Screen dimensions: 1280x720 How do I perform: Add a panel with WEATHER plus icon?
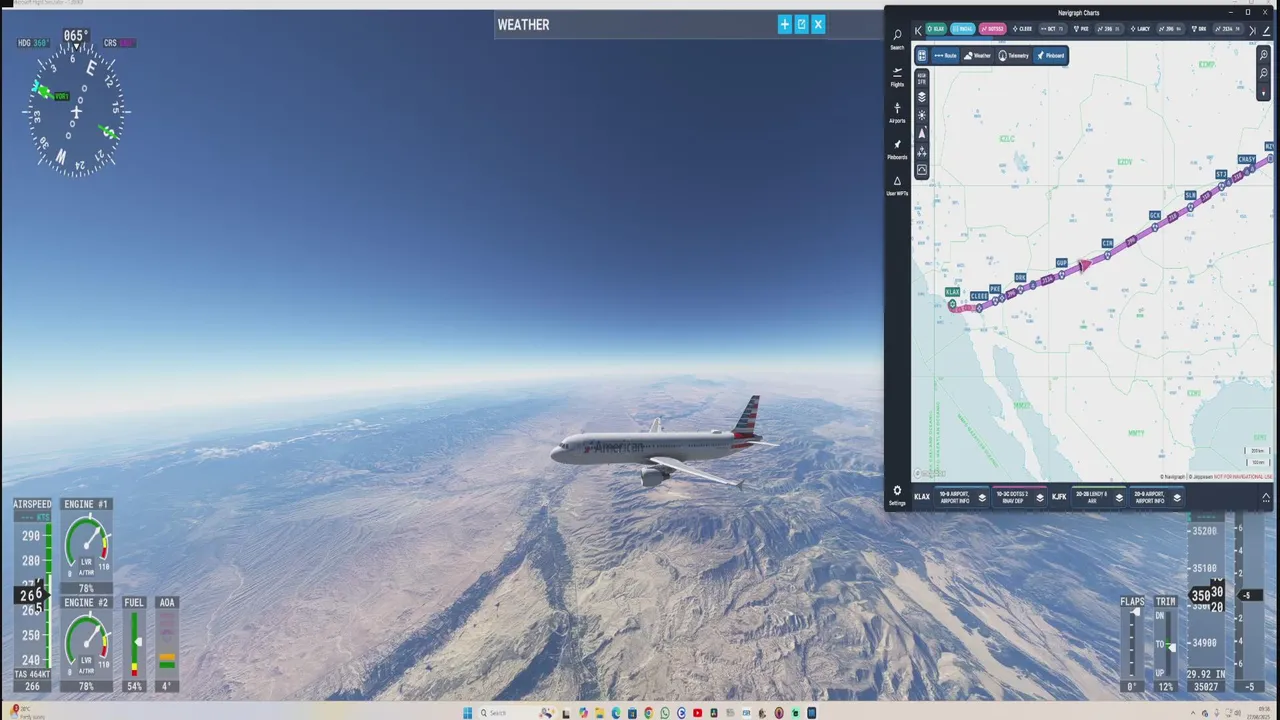click(785, 24)
